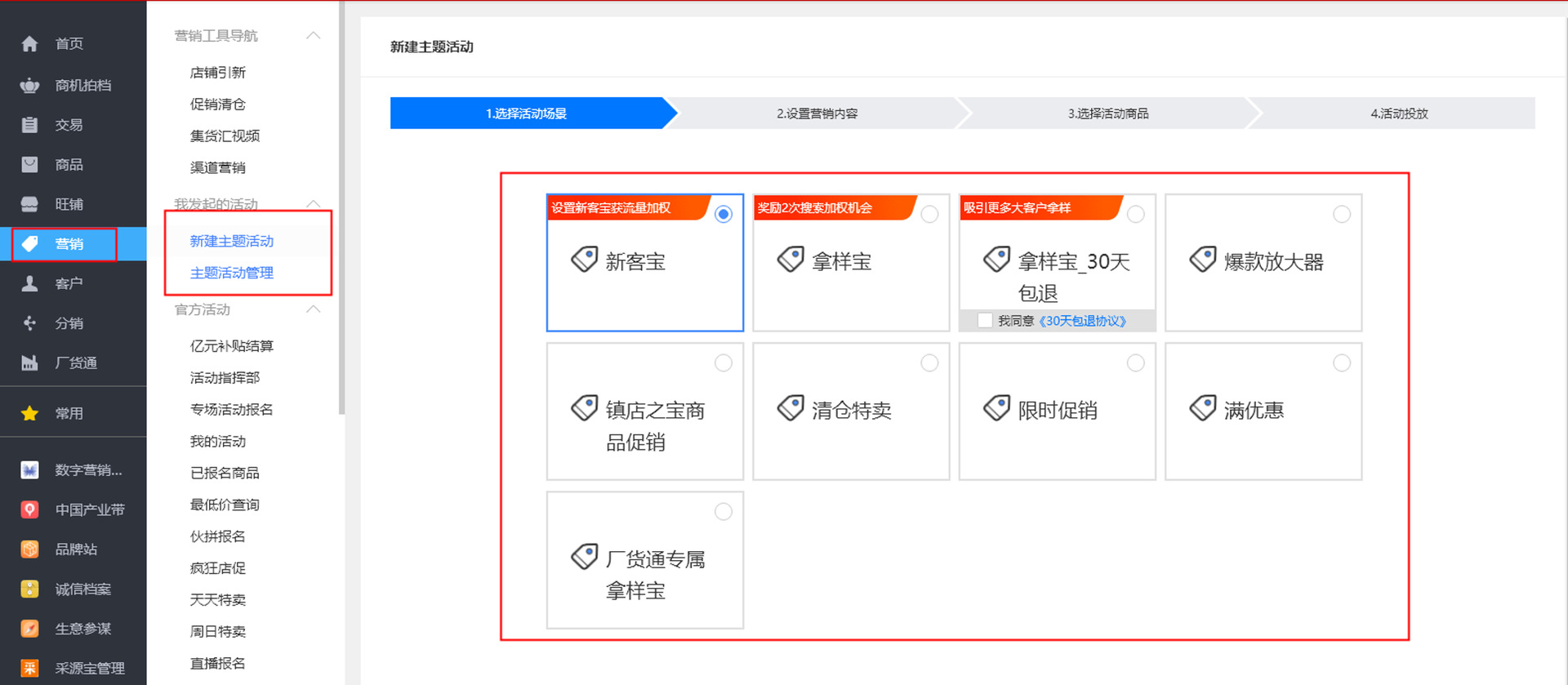Collapse the 我发起的活动 section
Viewport: 1568px width, 685px height.
pyautogui.click(x=313, y=204)
